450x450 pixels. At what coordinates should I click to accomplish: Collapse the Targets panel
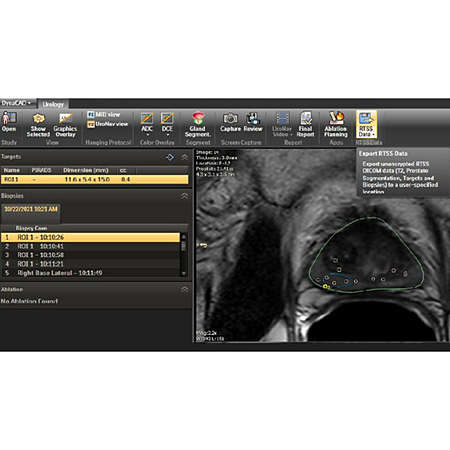pos(184,157)
